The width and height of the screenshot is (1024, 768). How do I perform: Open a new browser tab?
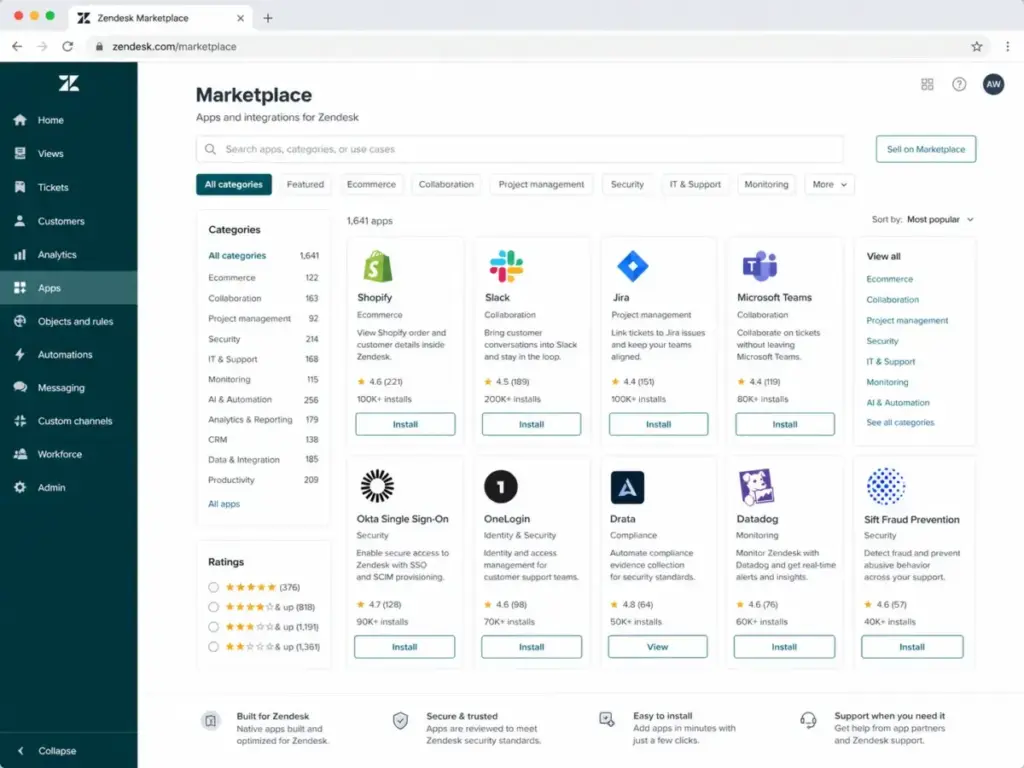268,18
